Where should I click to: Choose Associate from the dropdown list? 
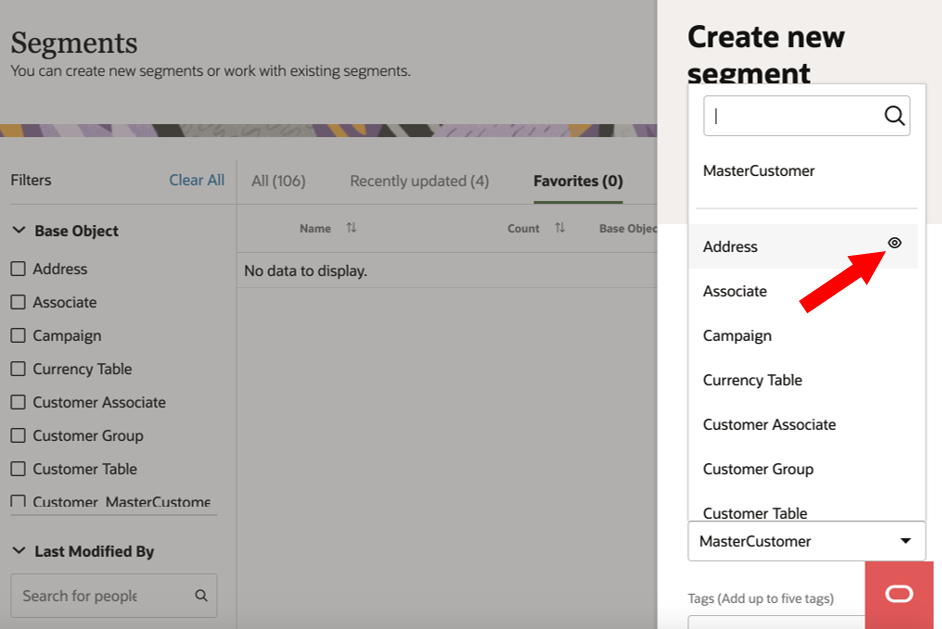coord(735,291)
